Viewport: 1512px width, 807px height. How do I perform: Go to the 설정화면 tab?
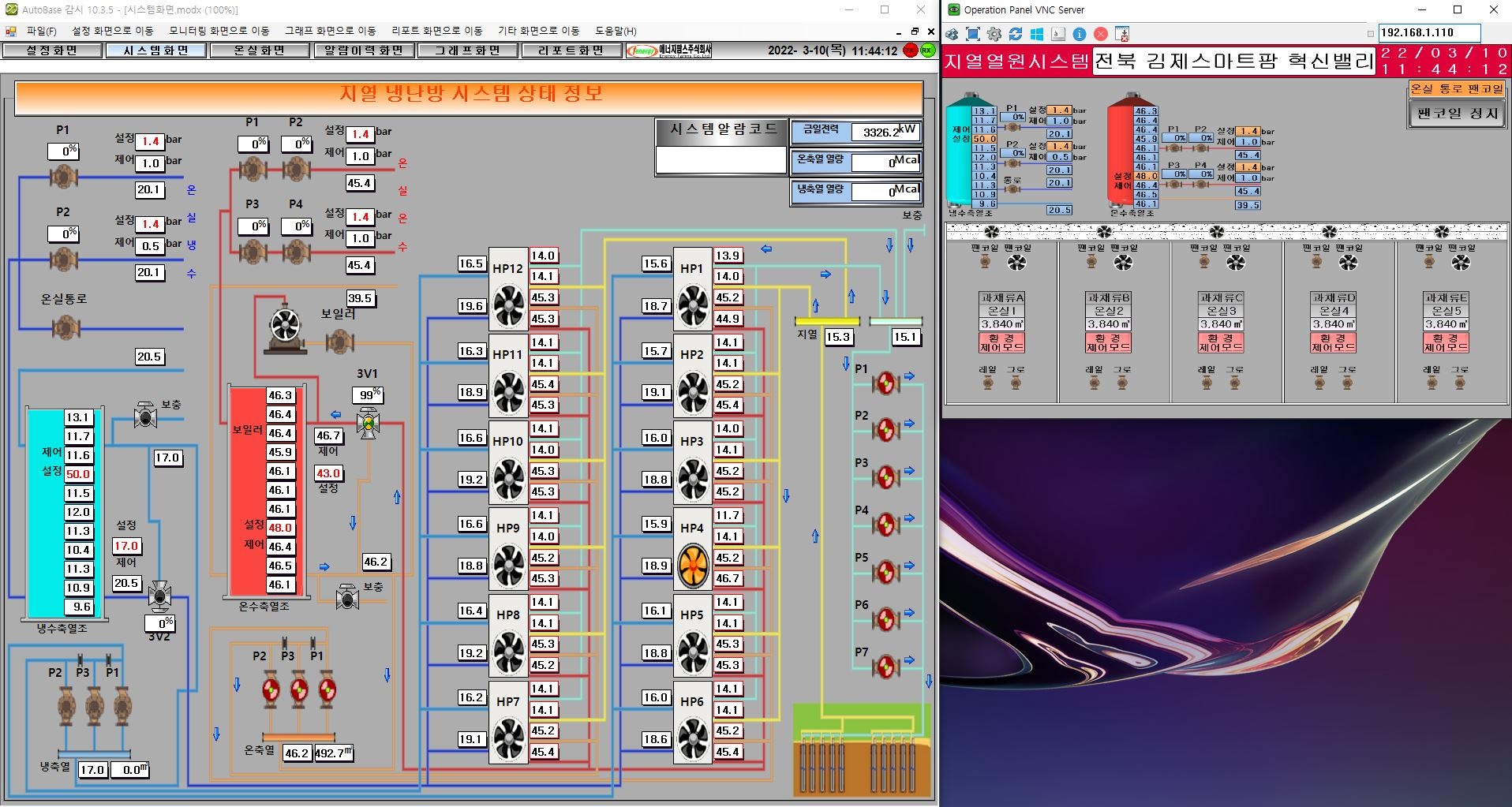(x=52, y=50)
